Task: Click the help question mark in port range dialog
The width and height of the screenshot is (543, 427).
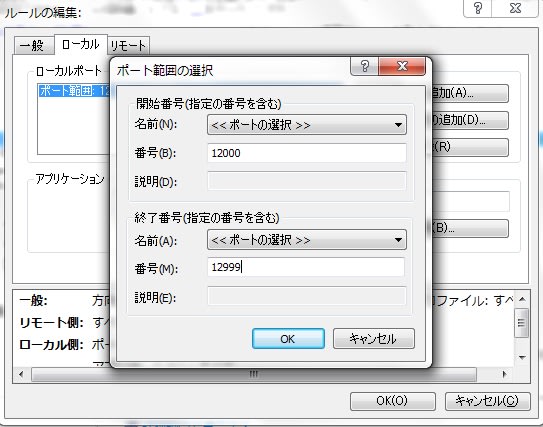Action: [x=365, y=66]
